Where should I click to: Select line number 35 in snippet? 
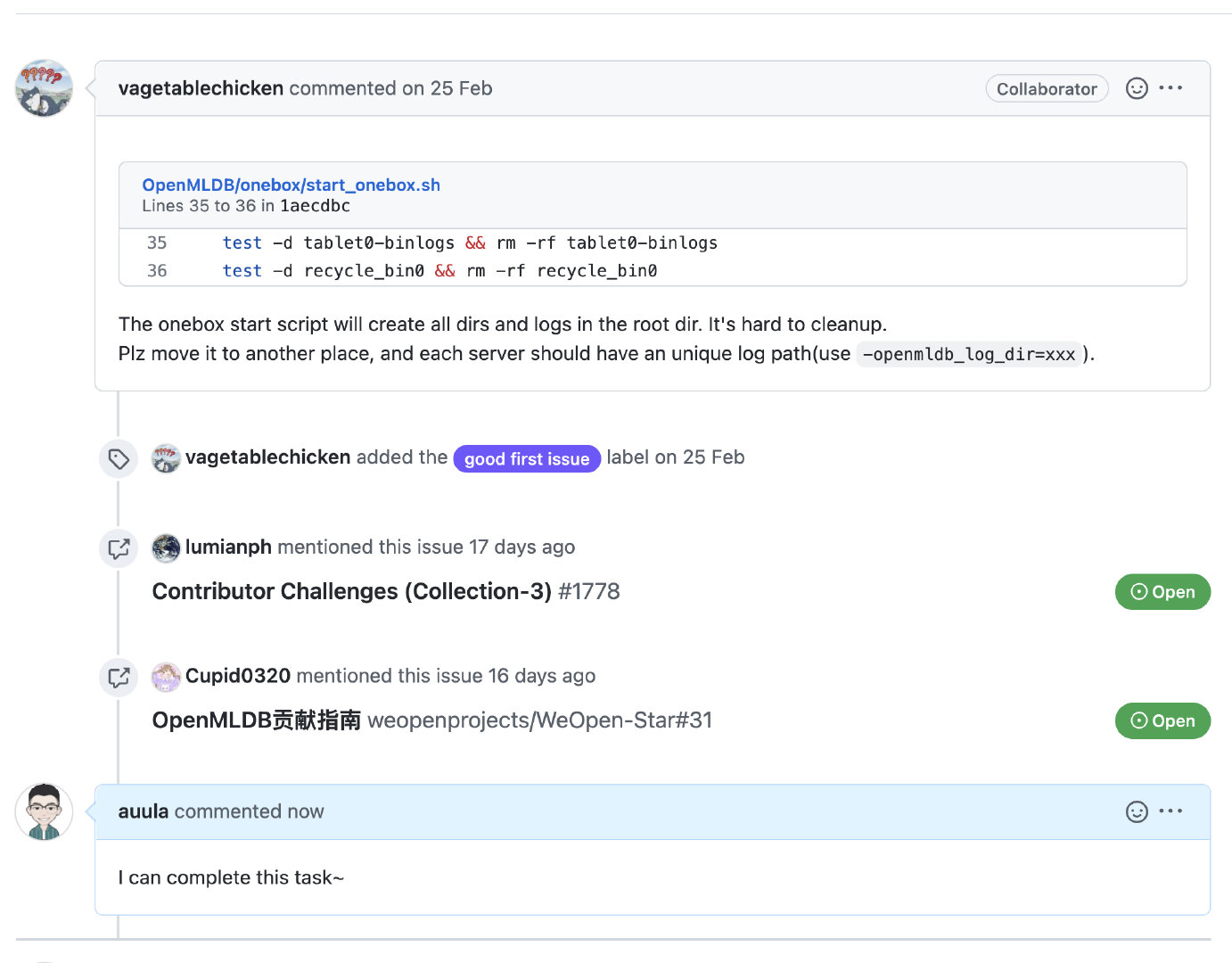[157, 243]
